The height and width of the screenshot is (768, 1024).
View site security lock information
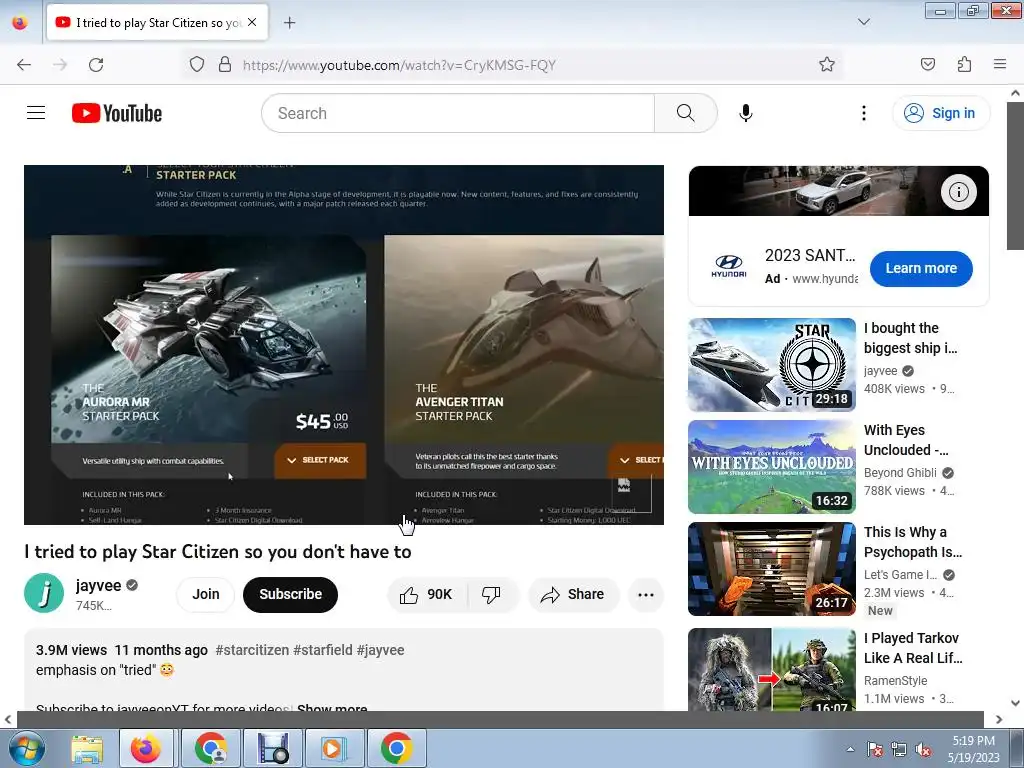coord(225,65)
